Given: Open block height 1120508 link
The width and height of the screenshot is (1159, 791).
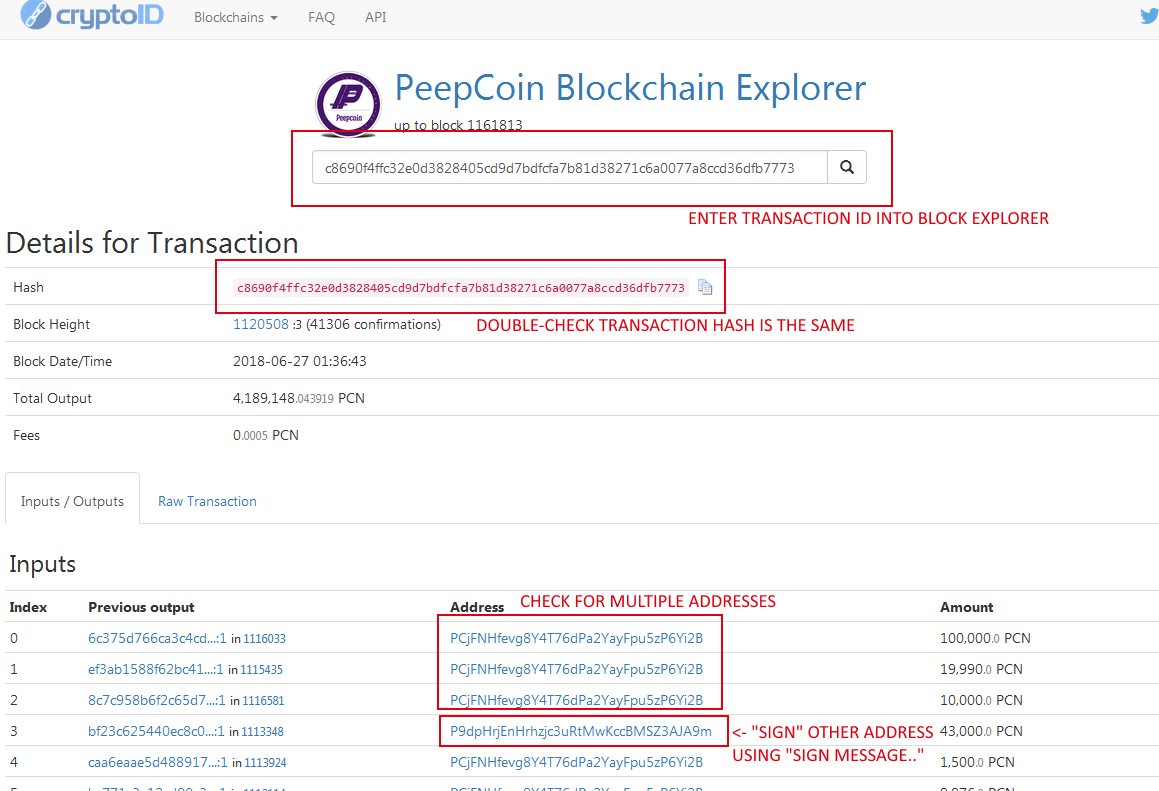Looking at the screenshot, I should coord(261,325).
